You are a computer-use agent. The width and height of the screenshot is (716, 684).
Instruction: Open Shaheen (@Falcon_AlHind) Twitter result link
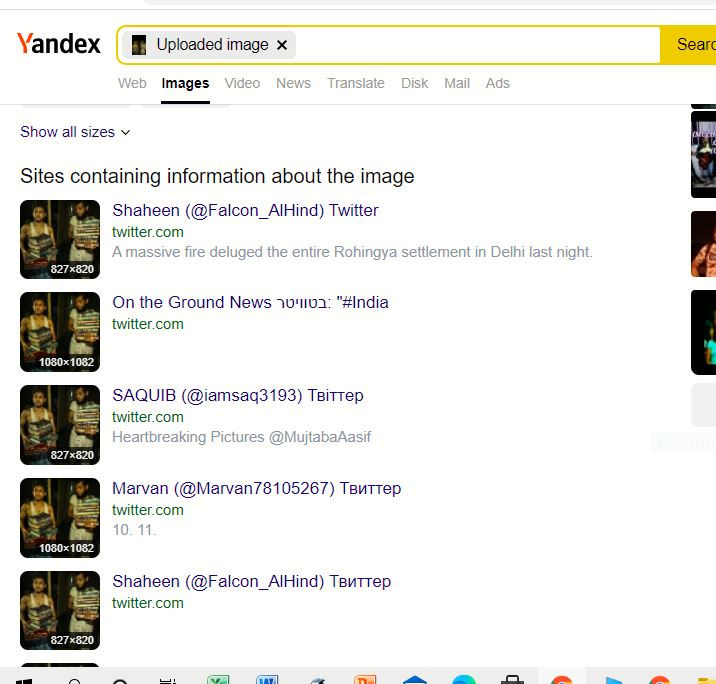(x=245, y=210)
